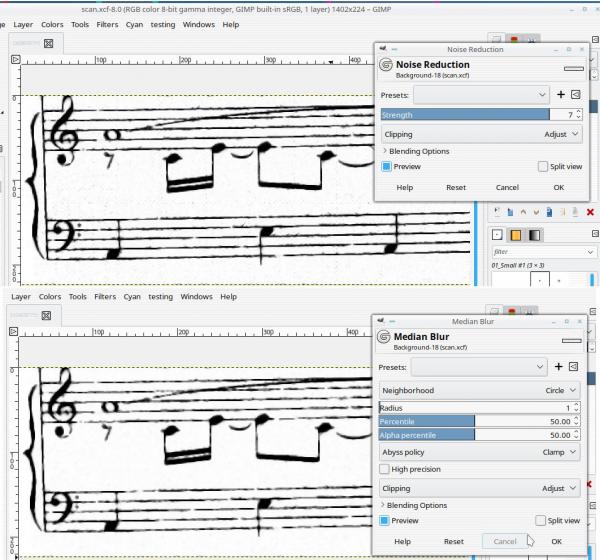Click the new layer group icon

coord(510,212)
